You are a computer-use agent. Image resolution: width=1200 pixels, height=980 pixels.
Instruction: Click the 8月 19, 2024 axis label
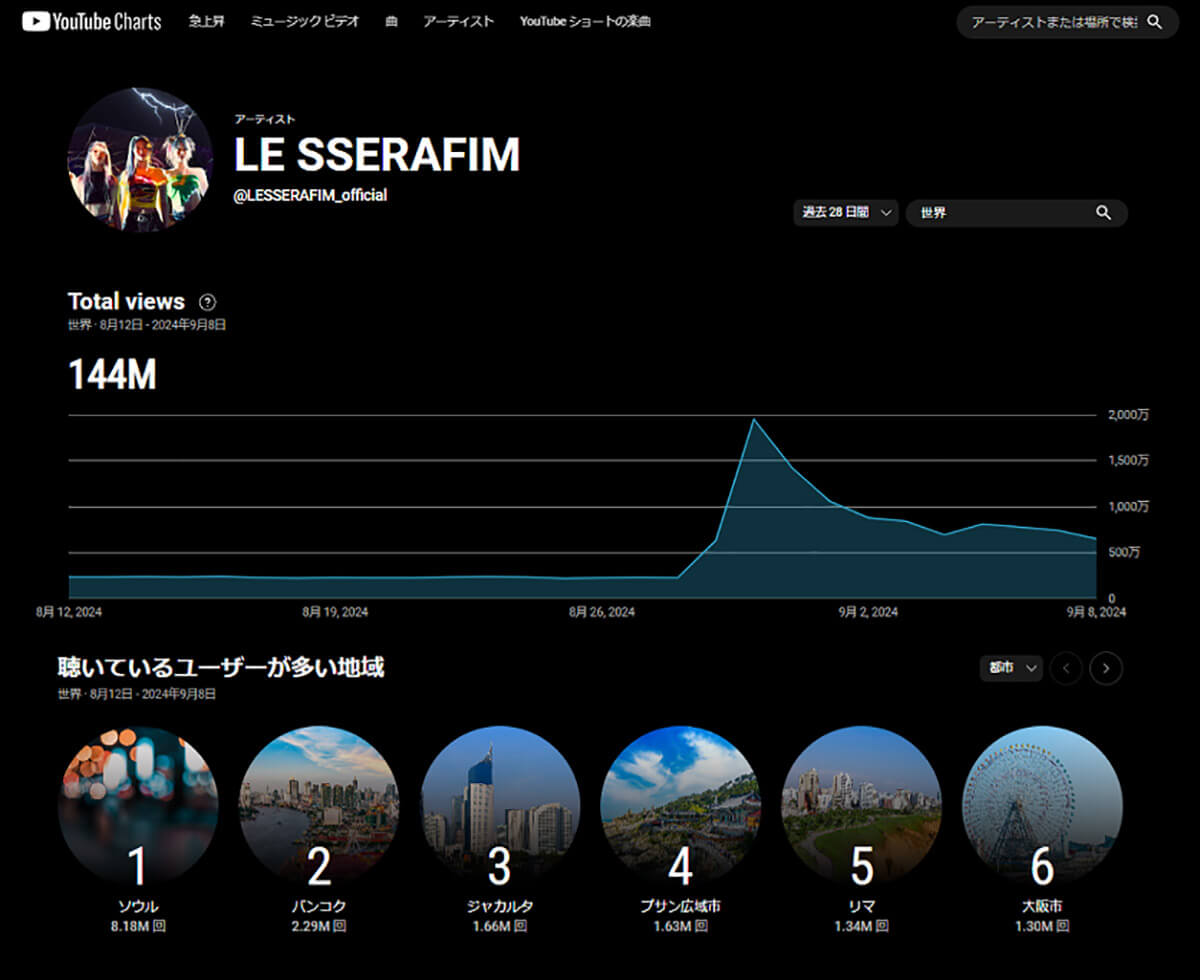point(334,611)
